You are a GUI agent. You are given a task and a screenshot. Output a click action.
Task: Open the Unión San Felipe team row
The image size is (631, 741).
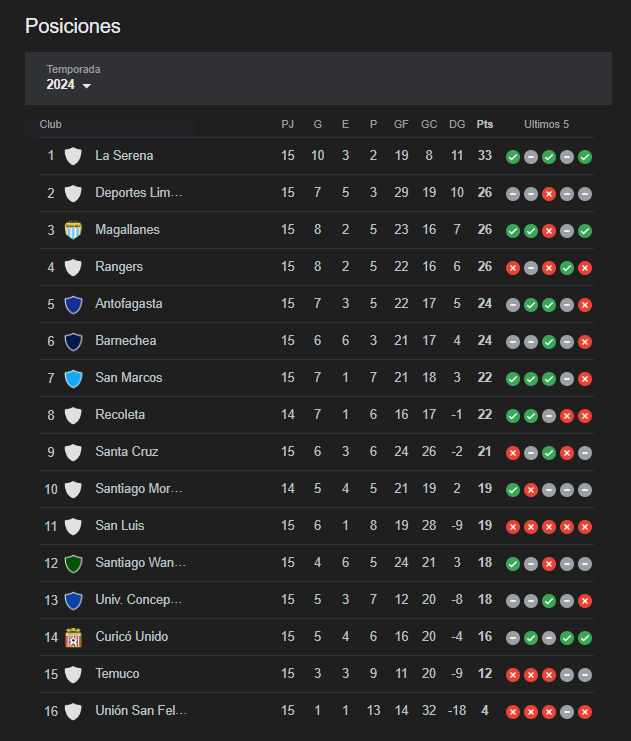point(316,711)
